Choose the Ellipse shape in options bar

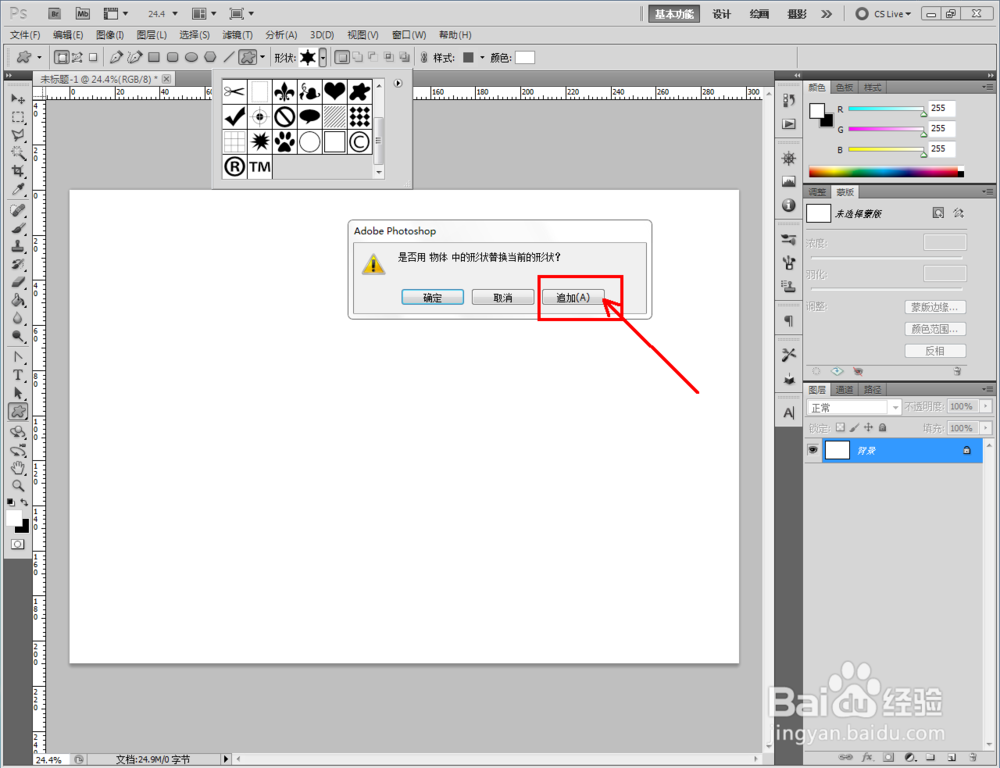click(x=191, y=57)
